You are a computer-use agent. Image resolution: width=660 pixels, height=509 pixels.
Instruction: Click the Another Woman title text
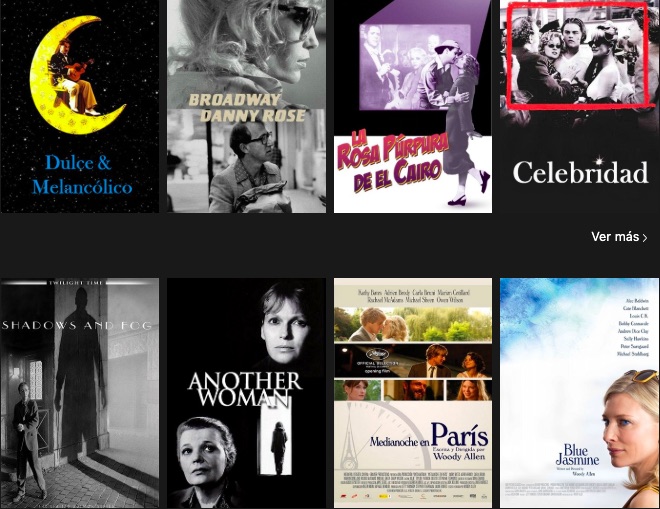pos(245,390)
